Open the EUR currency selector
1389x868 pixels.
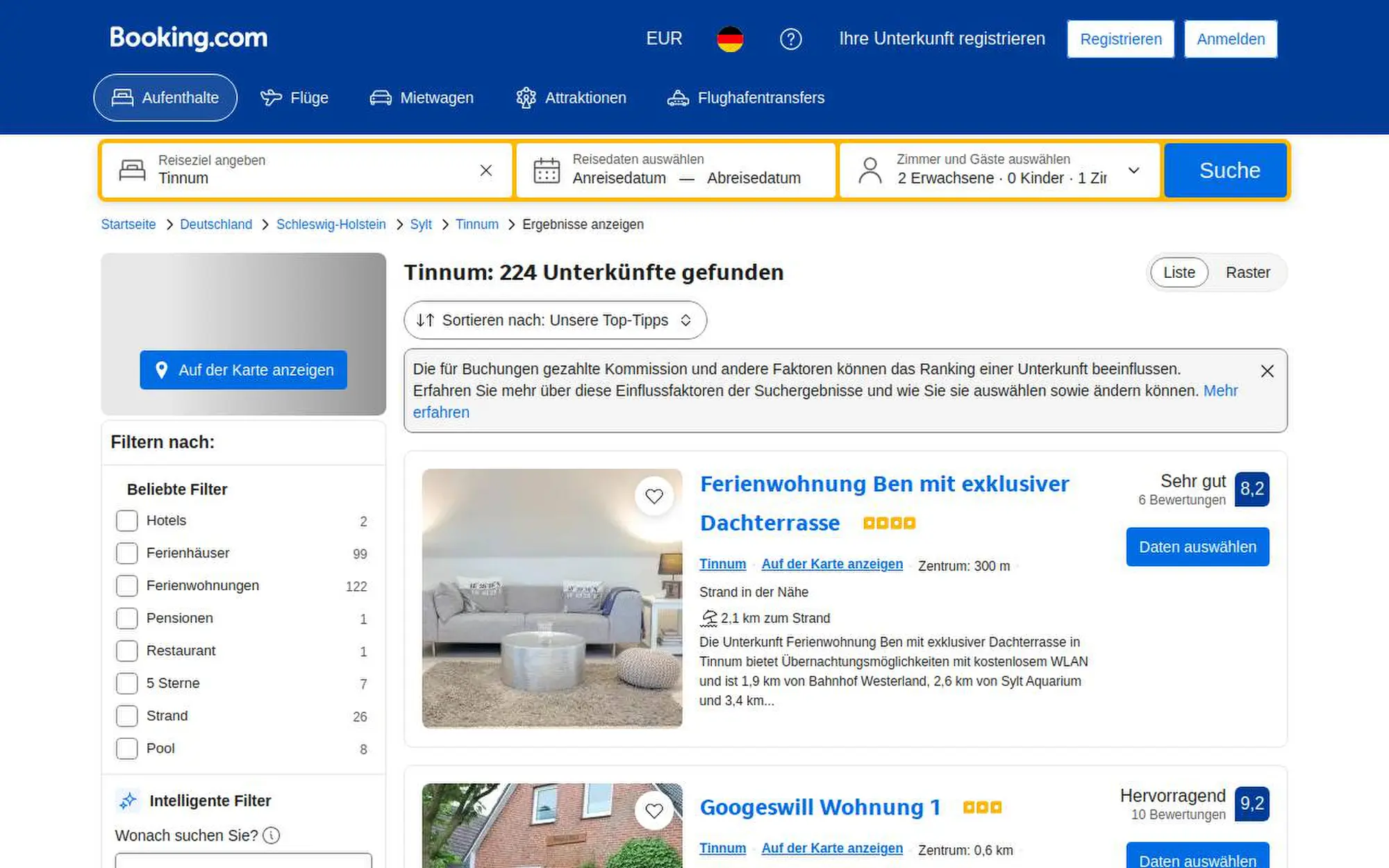click(x=664, y=39)
